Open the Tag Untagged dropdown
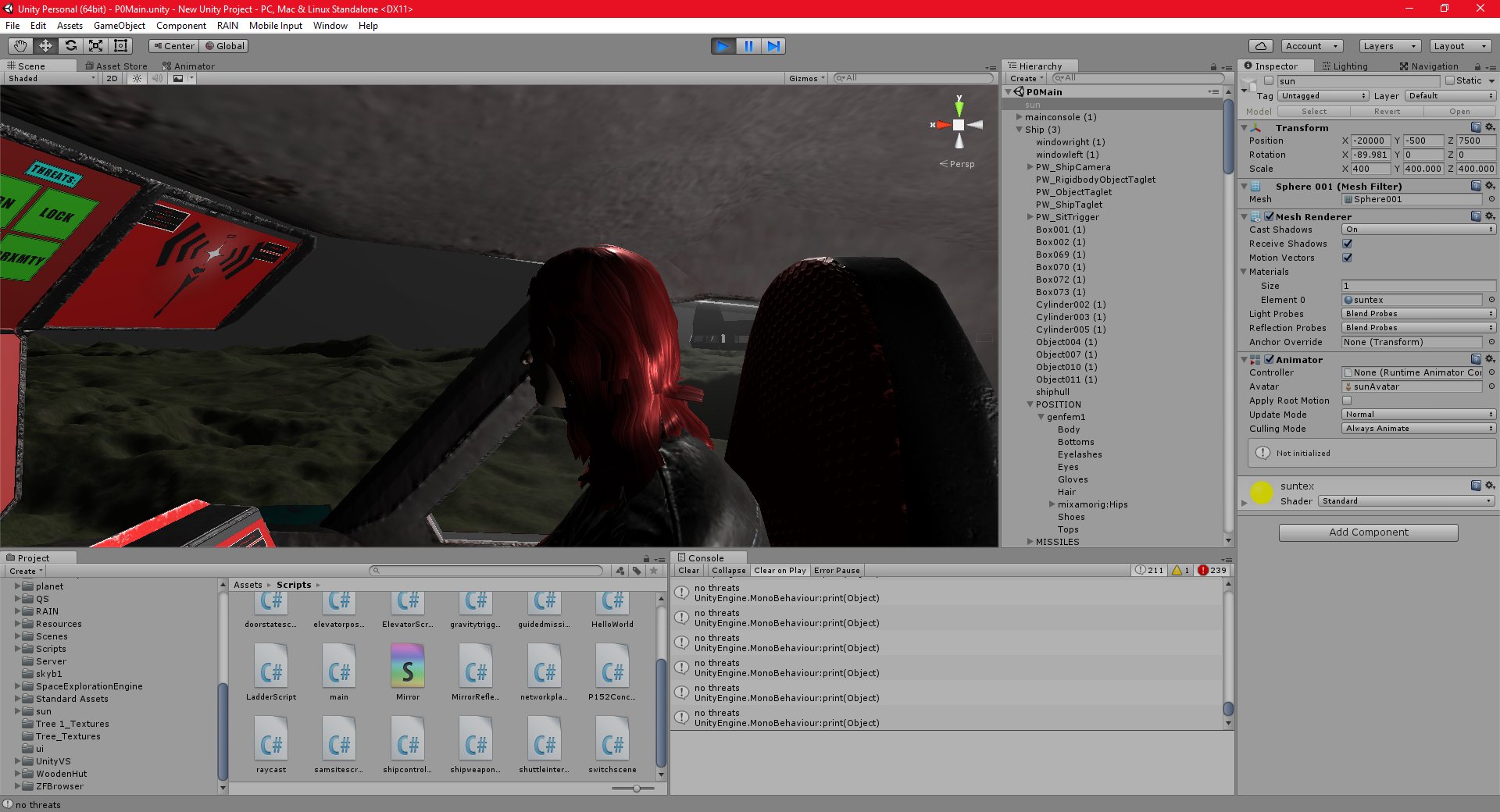Viewport: 1500px width, 812px height. (x=1323, y=96)
